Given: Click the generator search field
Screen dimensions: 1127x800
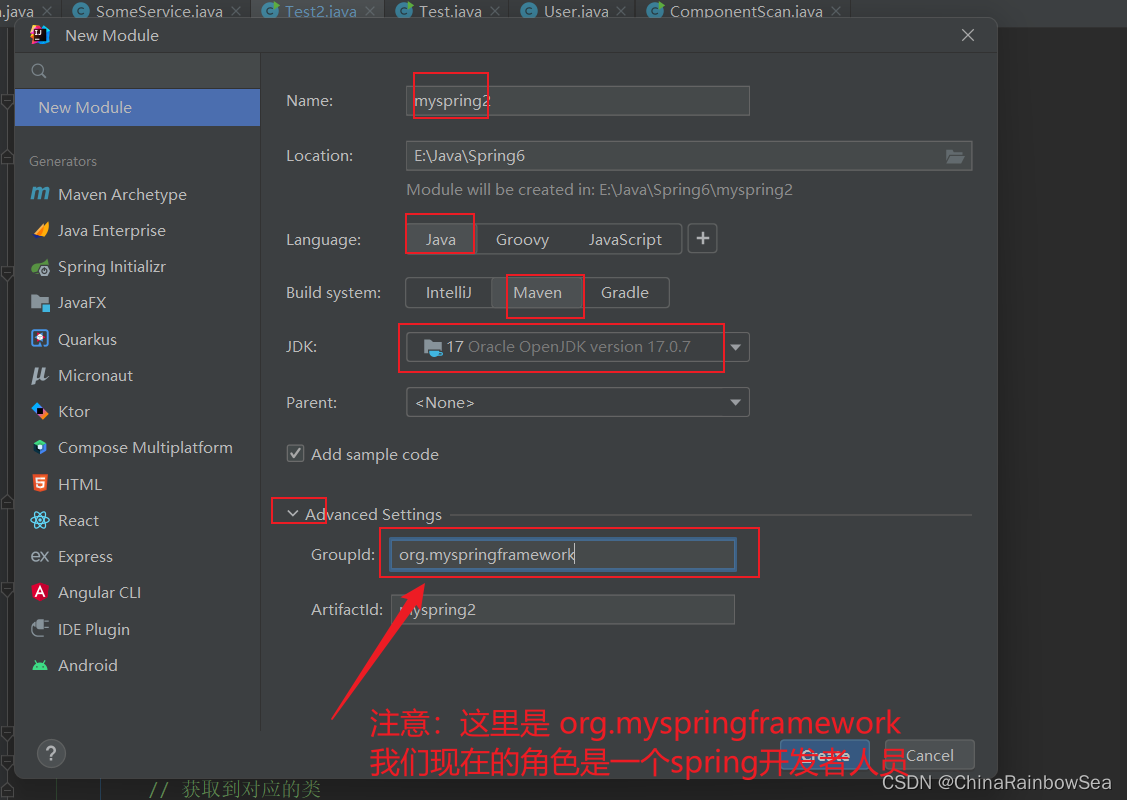Looking at the screenshot, I should [x=137, y=70].
